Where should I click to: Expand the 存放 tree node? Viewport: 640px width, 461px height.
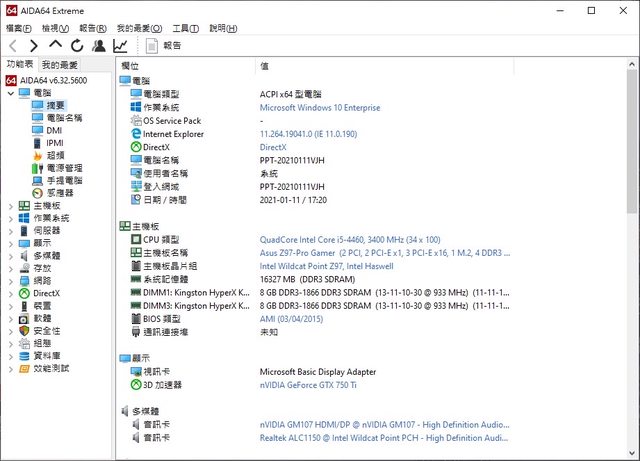point(11,269)
